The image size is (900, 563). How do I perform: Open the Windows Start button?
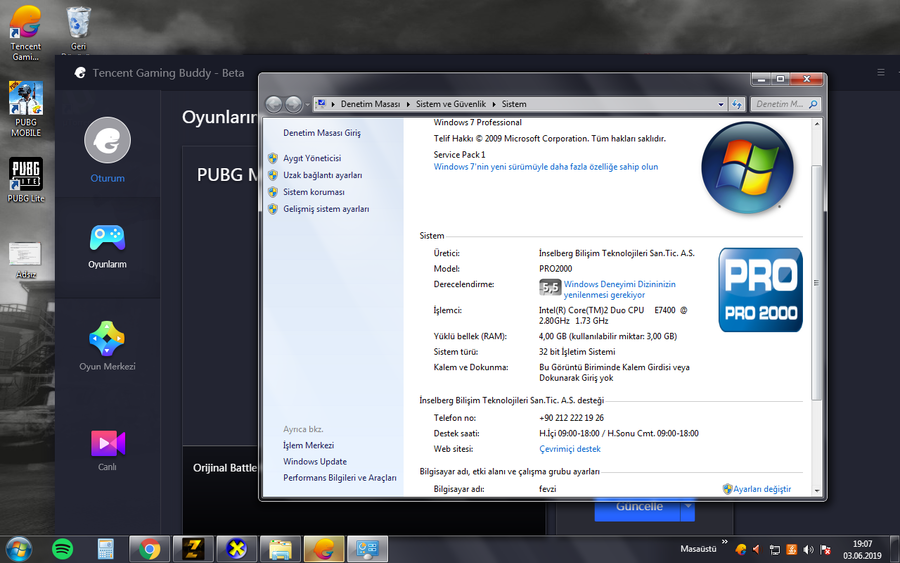[18, 549]
